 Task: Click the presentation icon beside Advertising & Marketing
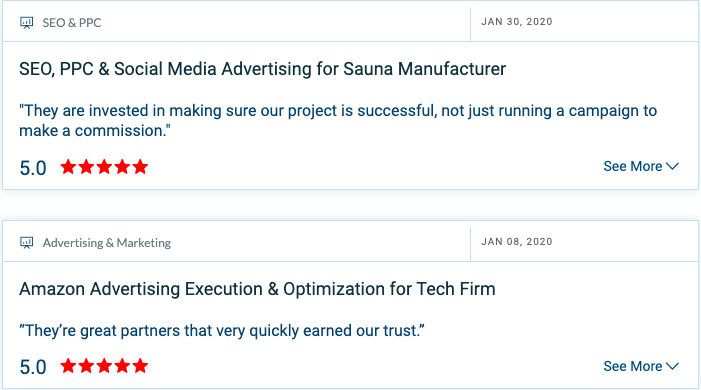27,242
